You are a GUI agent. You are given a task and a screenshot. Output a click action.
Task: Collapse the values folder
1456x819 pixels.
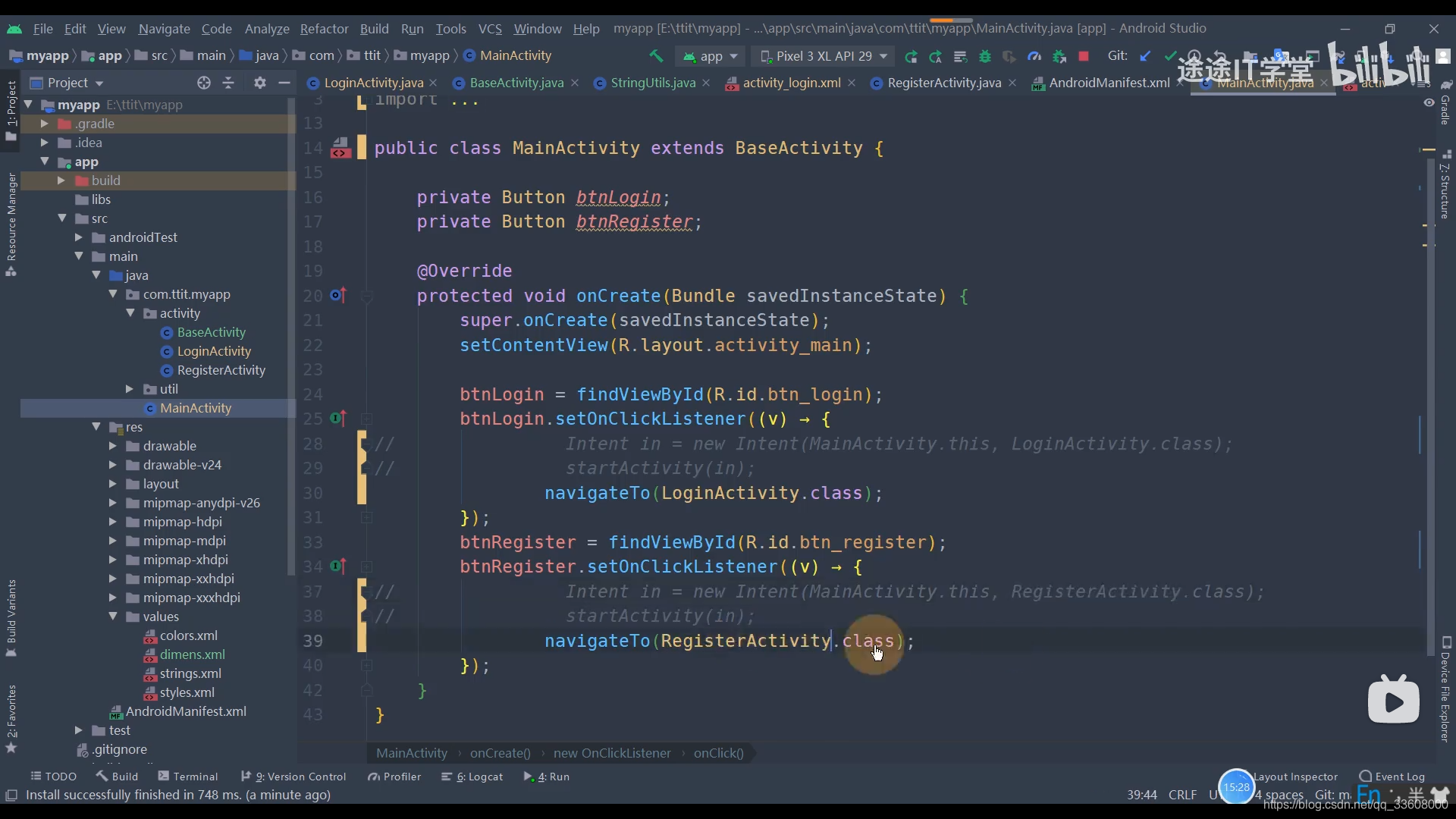click(x=113, y=617)
